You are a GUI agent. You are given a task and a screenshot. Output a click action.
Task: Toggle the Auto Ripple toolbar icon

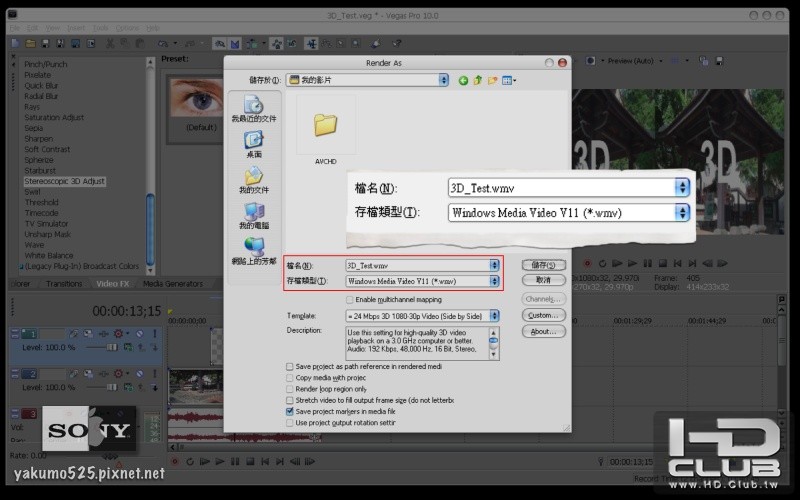[252, 44]
